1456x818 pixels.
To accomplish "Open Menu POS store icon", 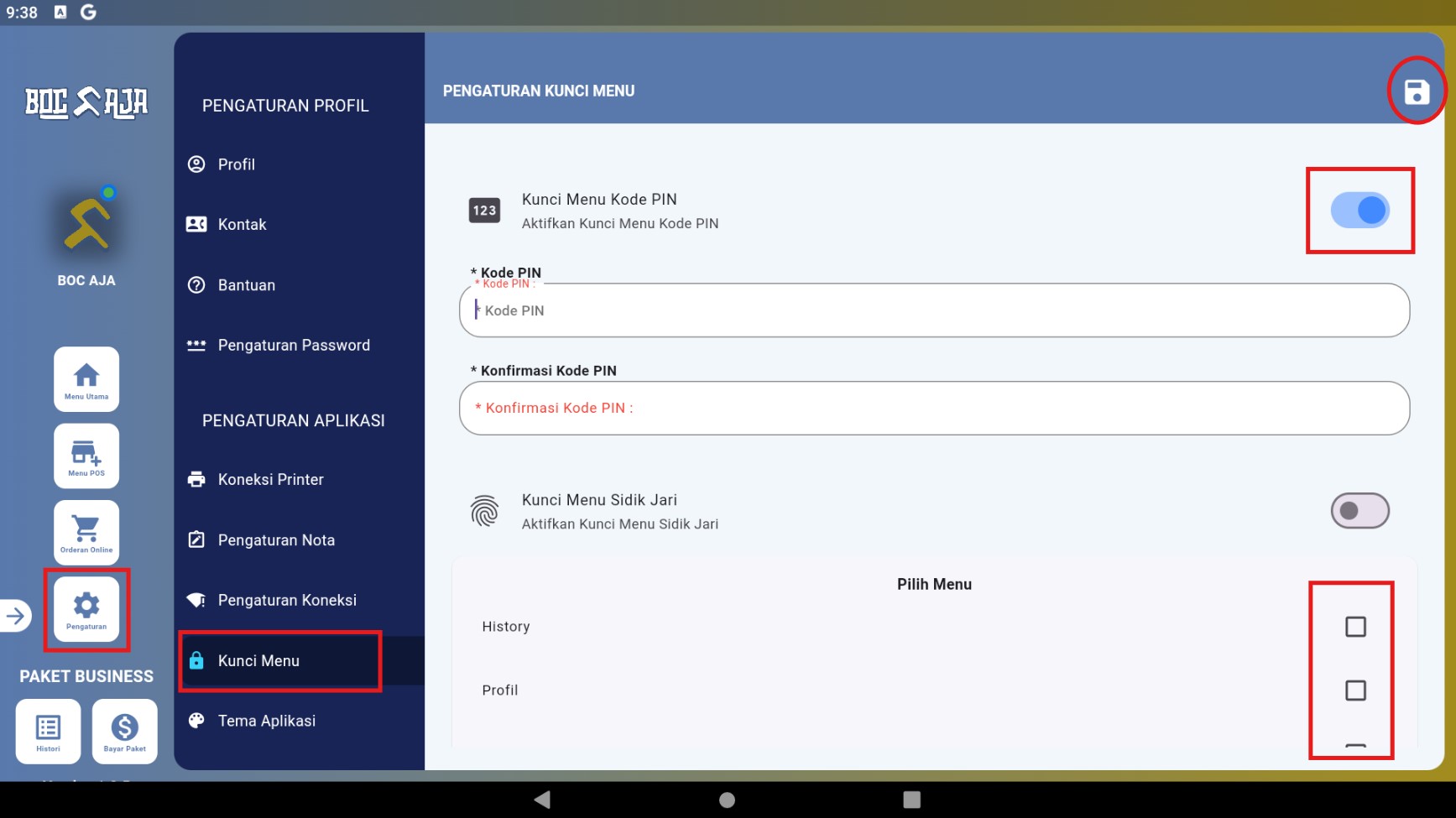I will coord(86,456).
